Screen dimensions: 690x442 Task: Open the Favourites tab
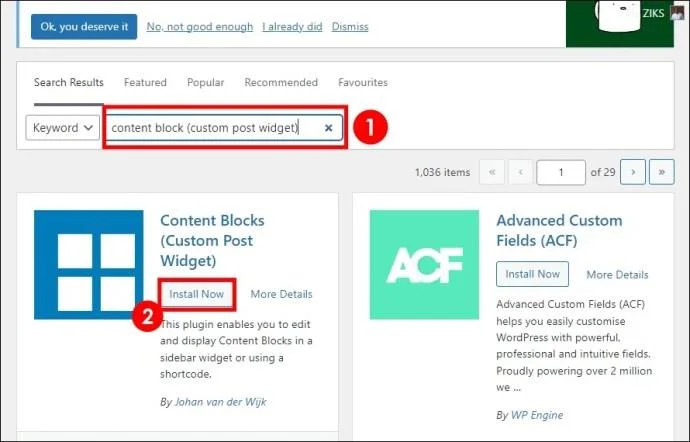point(363,82)
